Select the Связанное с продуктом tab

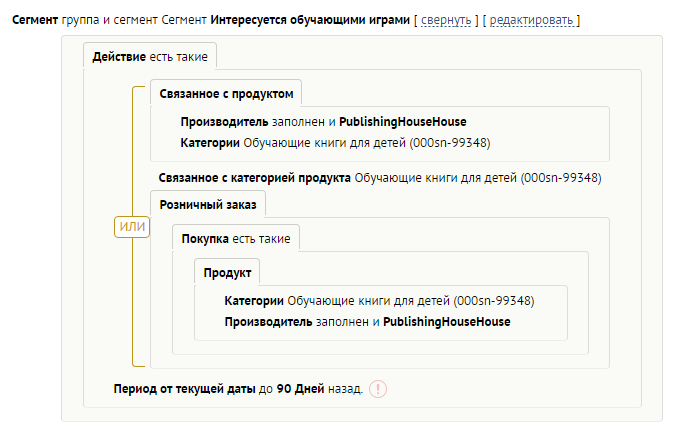pos(226,93)
